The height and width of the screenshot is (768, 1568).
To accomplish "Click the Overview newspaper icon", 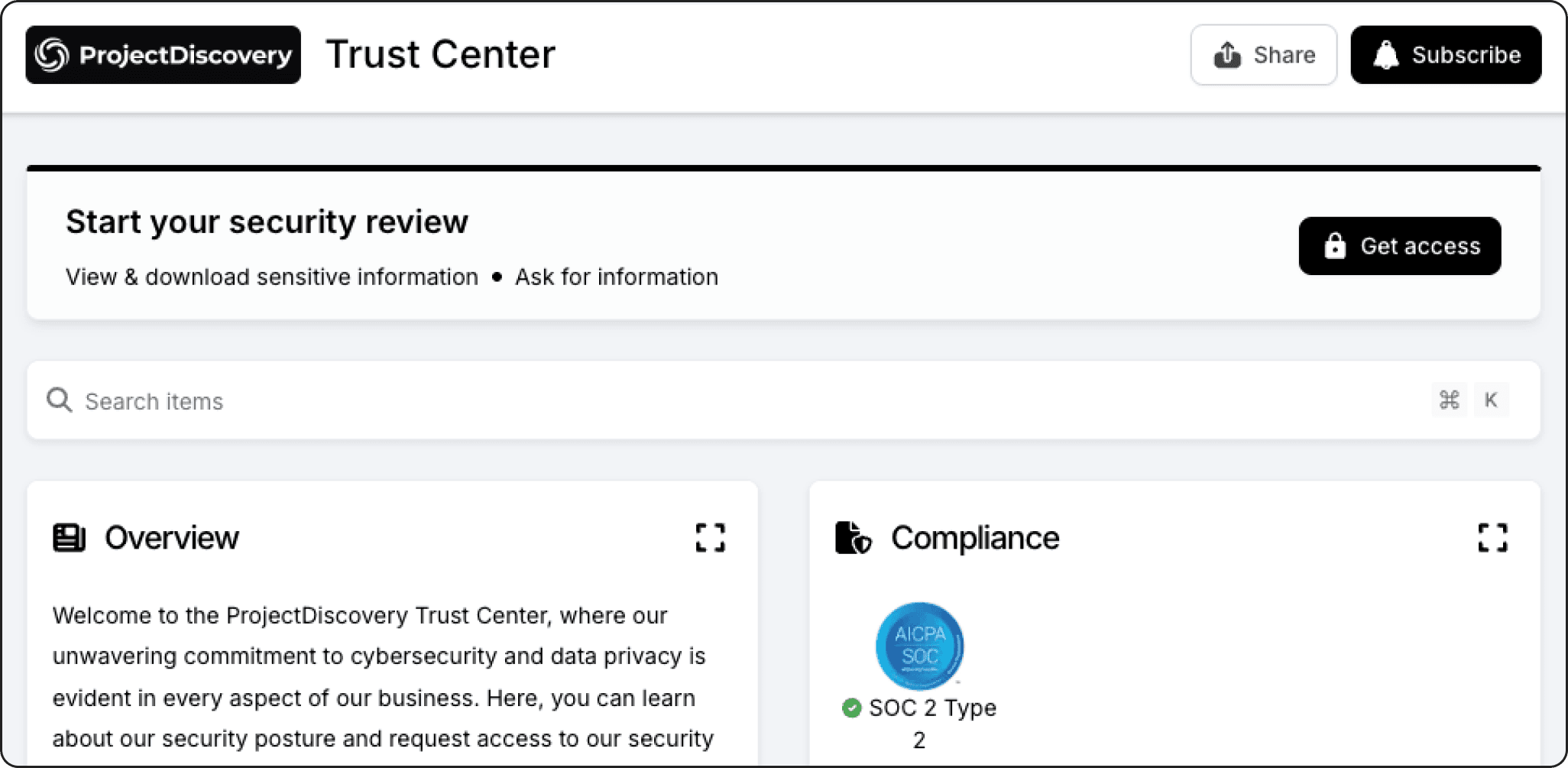I will (x=69, y=537).
